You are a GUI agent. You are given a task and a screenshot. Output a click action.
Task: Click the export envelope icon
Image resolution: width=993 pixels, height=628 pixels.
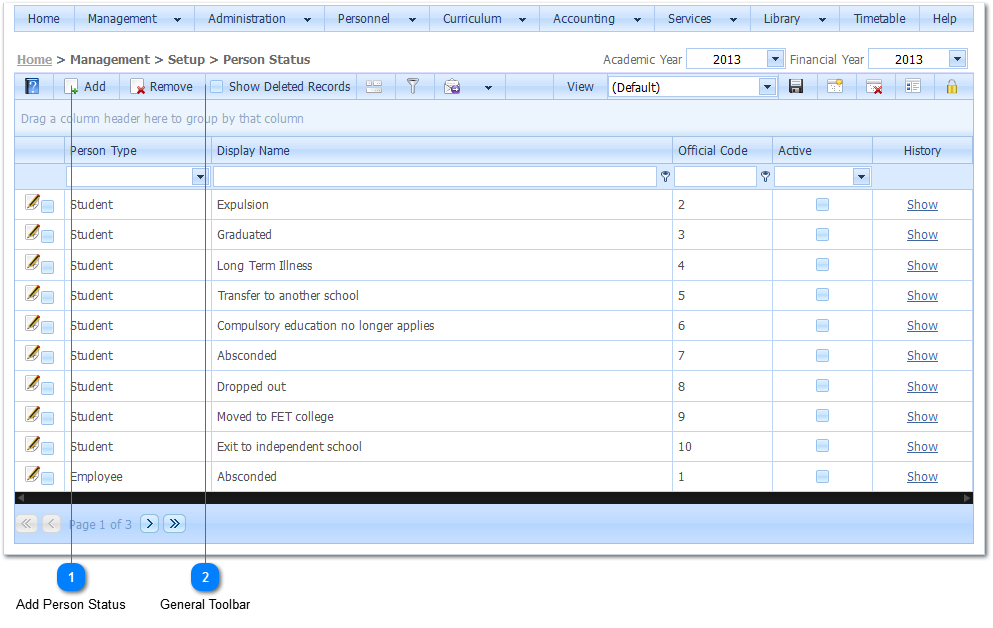pos(452,87)
